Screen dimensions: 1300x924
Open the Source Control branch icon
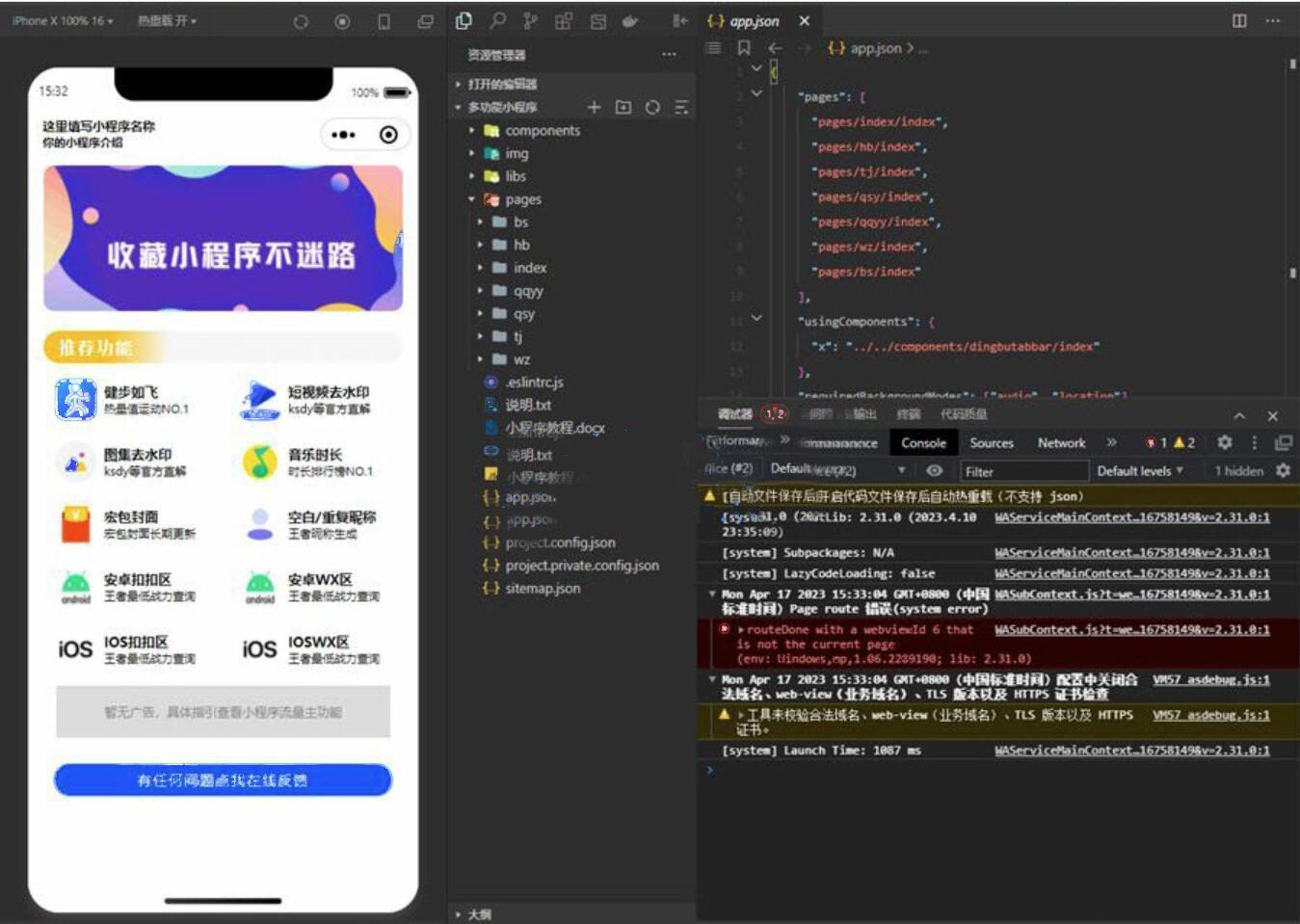[530, 20]
